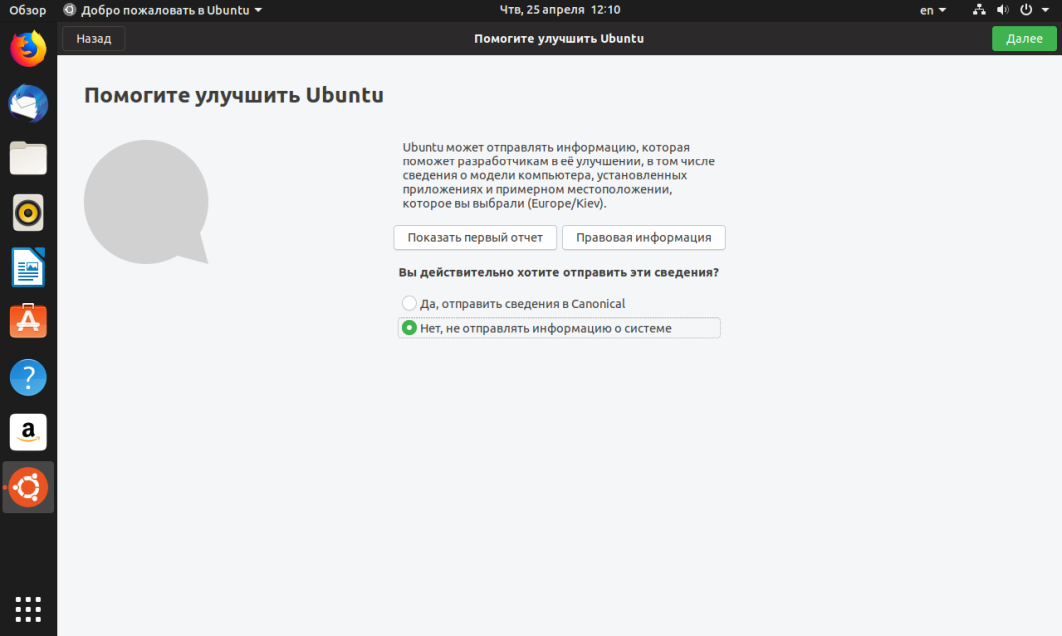
Task: Click the volume speaker icon
Action: [x=1002, y=9]
